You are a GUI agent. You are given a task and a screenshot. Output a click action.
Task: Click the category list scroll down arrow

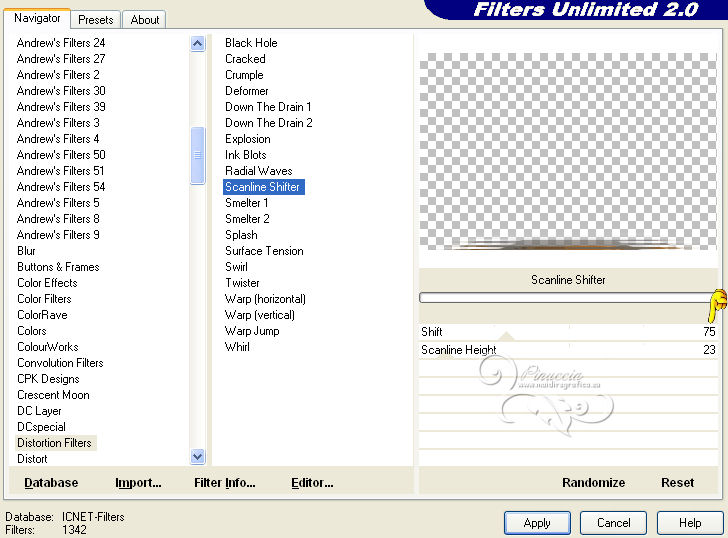198,456
